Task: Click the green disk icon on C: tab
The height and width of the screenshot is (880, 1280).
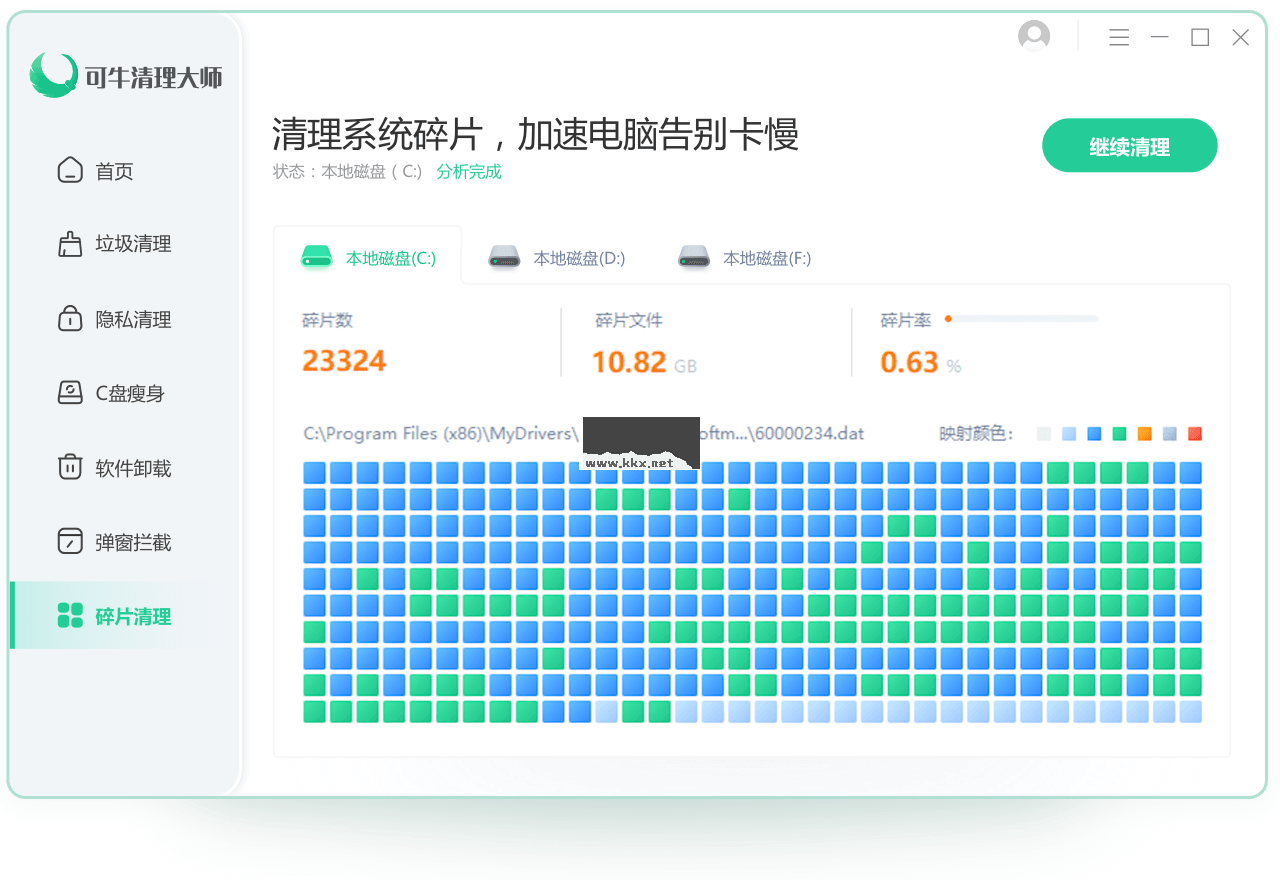Action: tap(316, 257)
